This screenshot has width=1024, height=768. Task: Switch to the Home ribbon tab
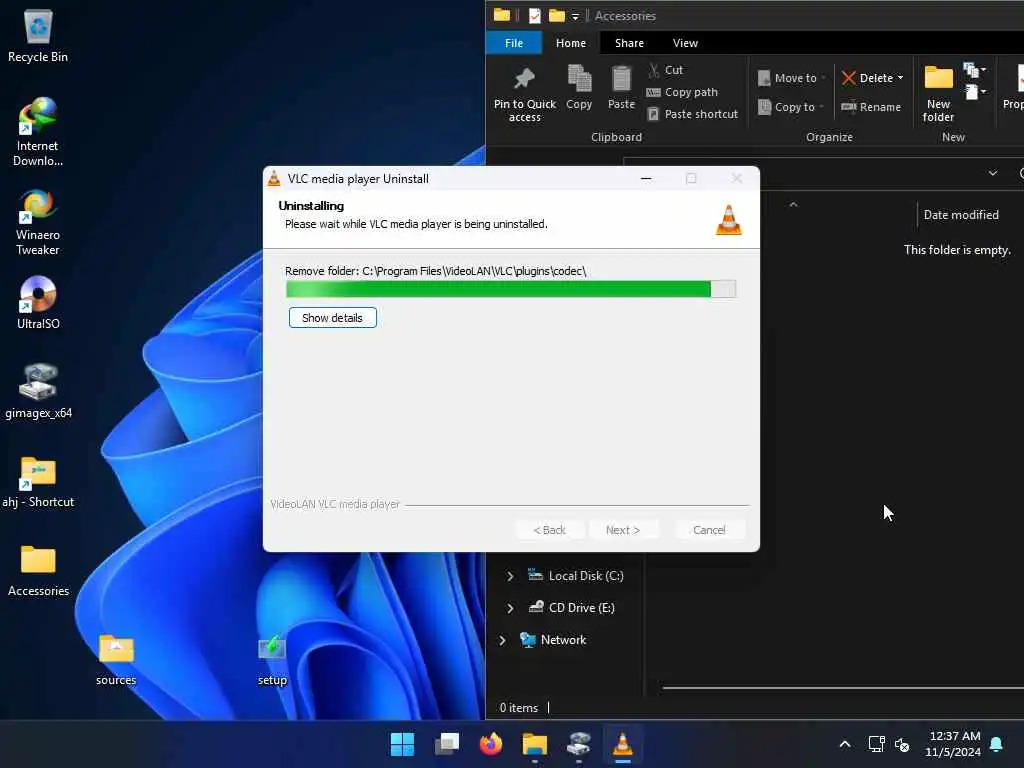[571, 43]
